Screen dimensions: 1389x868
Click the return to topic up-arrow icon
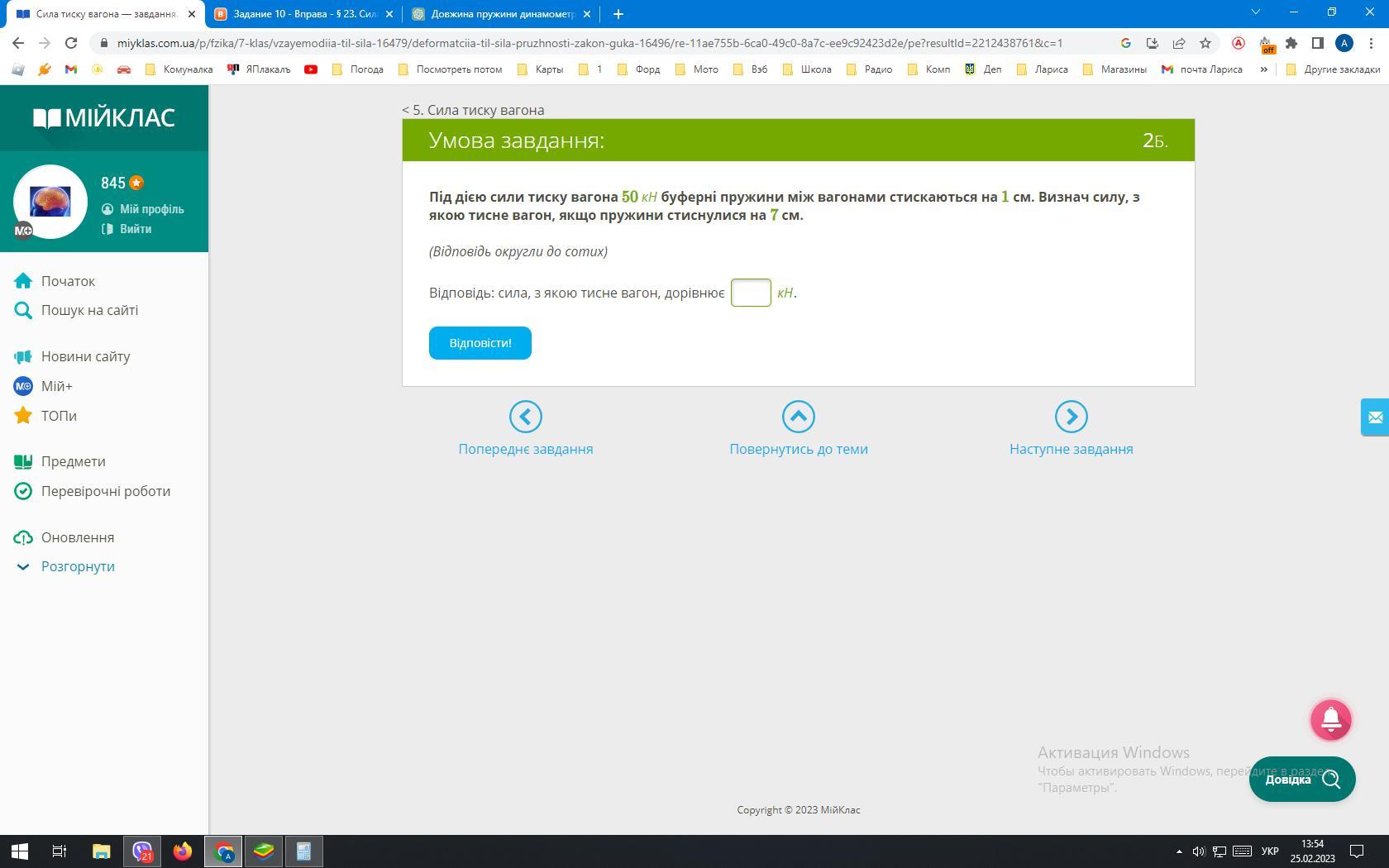799,417
